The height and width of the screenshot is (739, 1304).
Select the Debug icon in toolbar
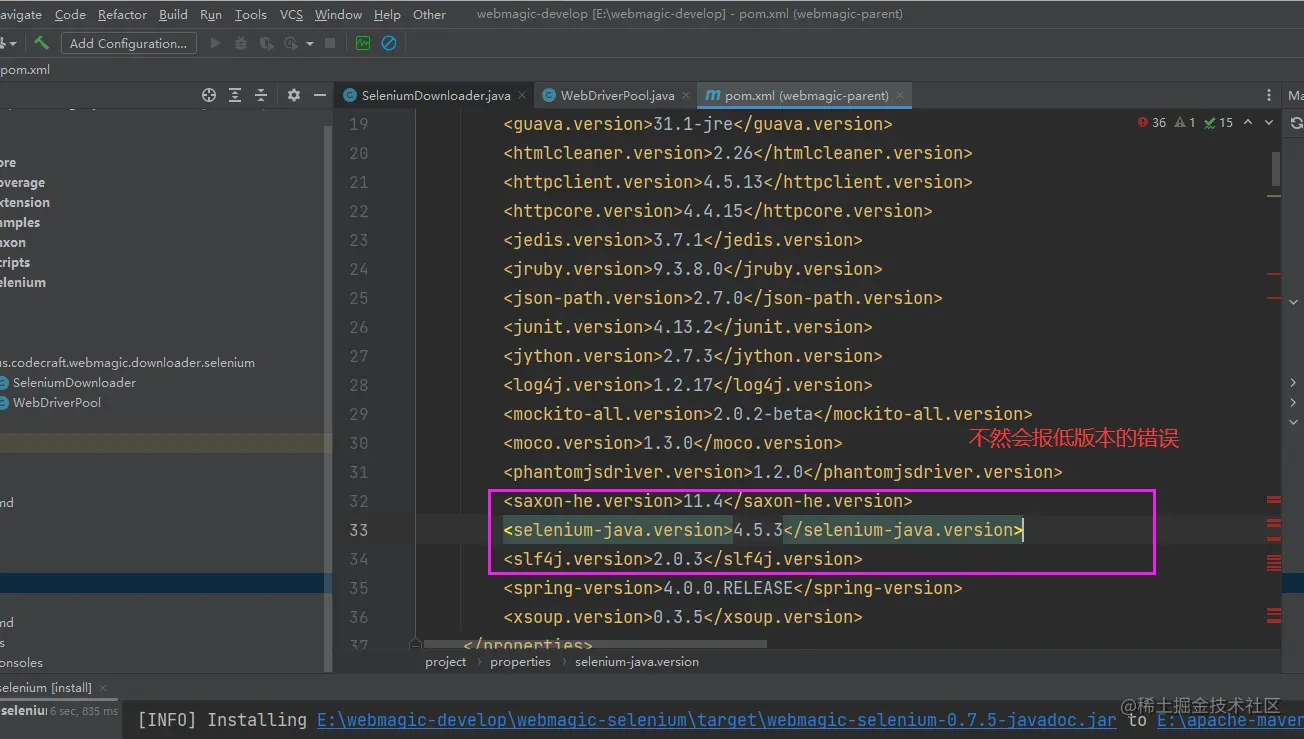pos(239,43)
